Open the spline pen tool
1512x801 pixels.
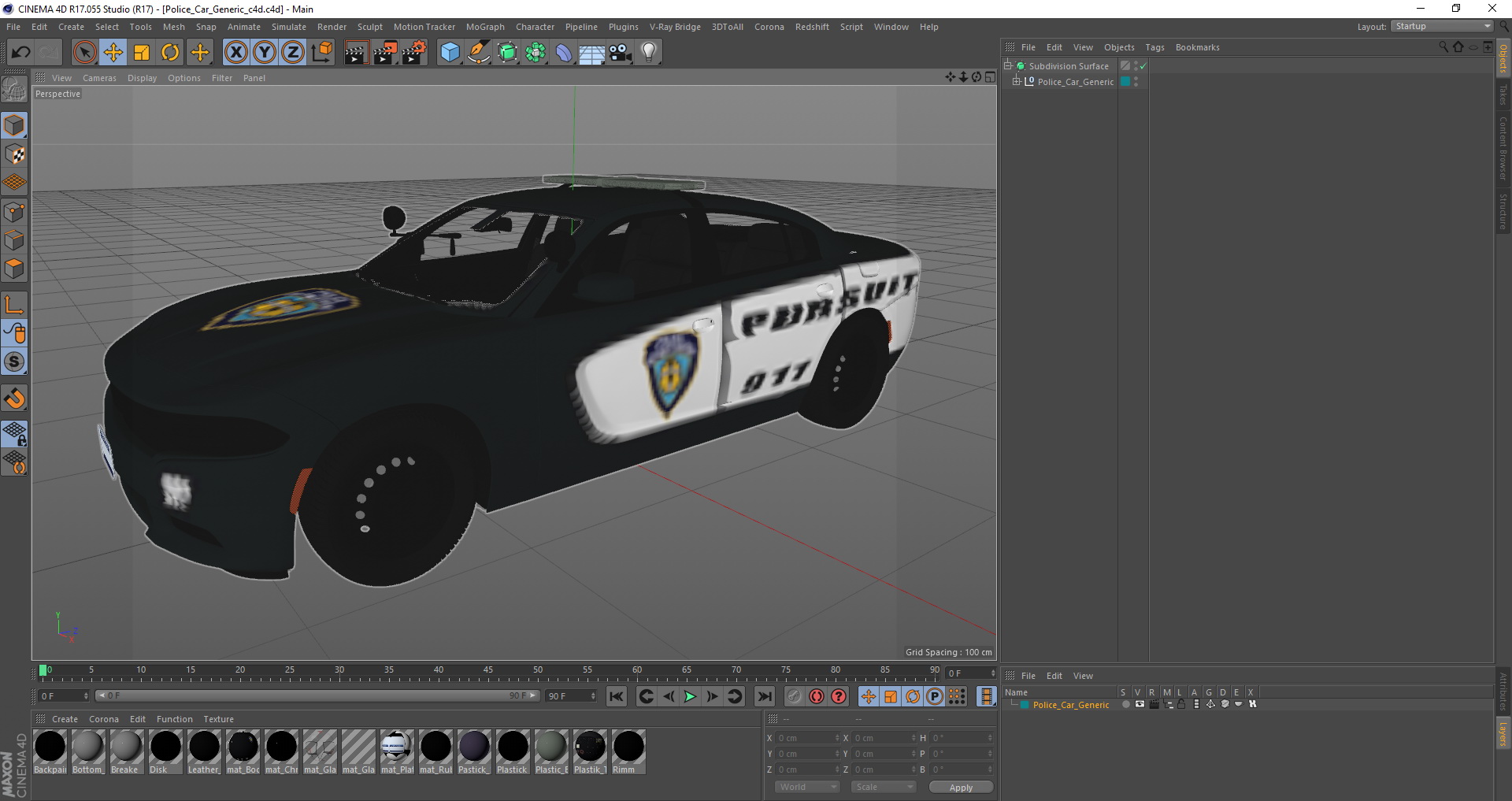click(478, 53)
